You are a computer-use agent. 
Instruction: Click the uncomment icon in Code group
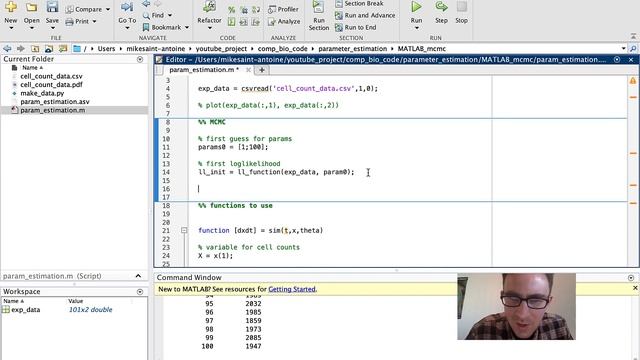pyautogui.click(x=244, y=9)
